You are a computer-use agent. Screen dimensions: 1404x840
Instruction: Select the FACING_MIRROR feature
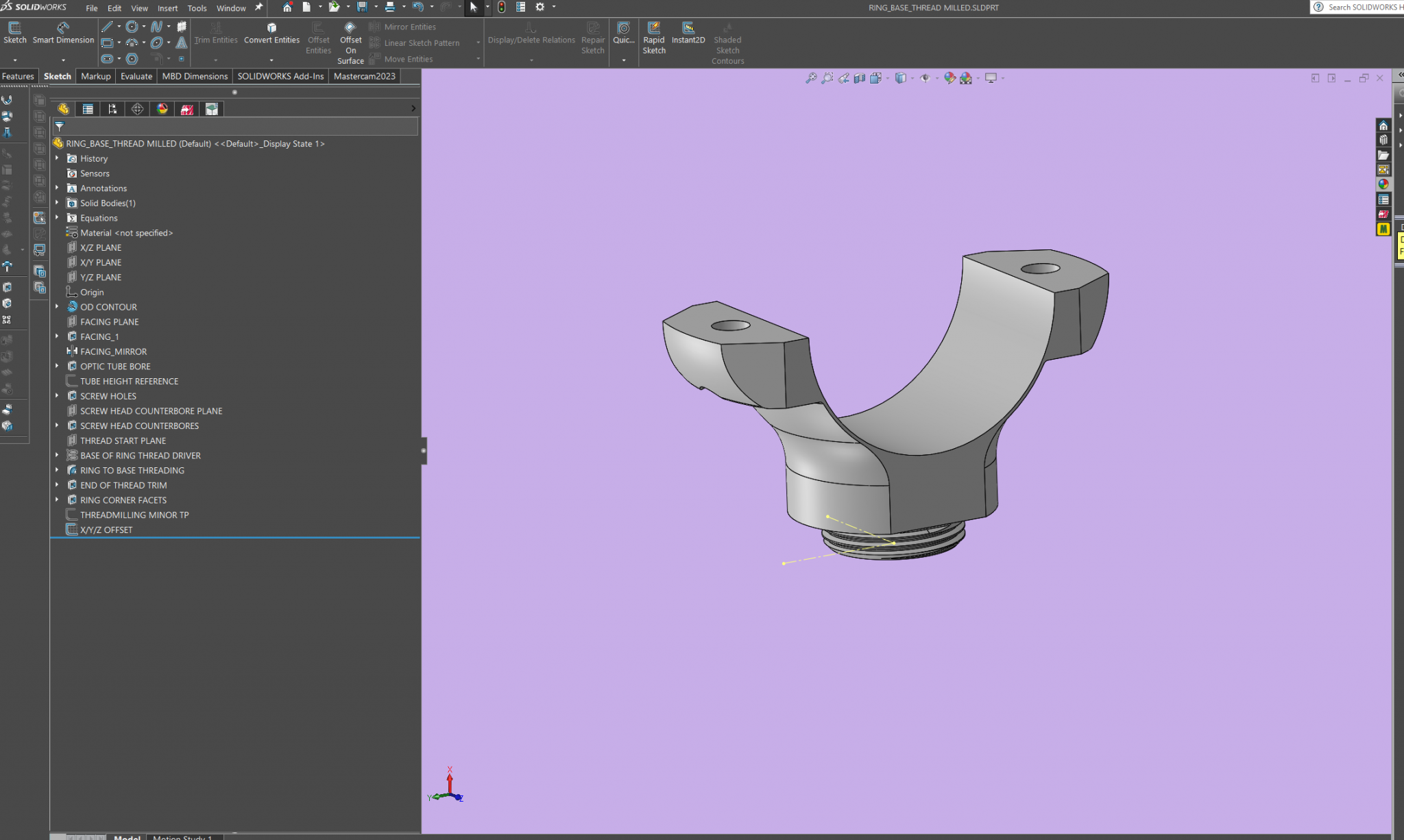pyautogui.click(x=113, y=351)
